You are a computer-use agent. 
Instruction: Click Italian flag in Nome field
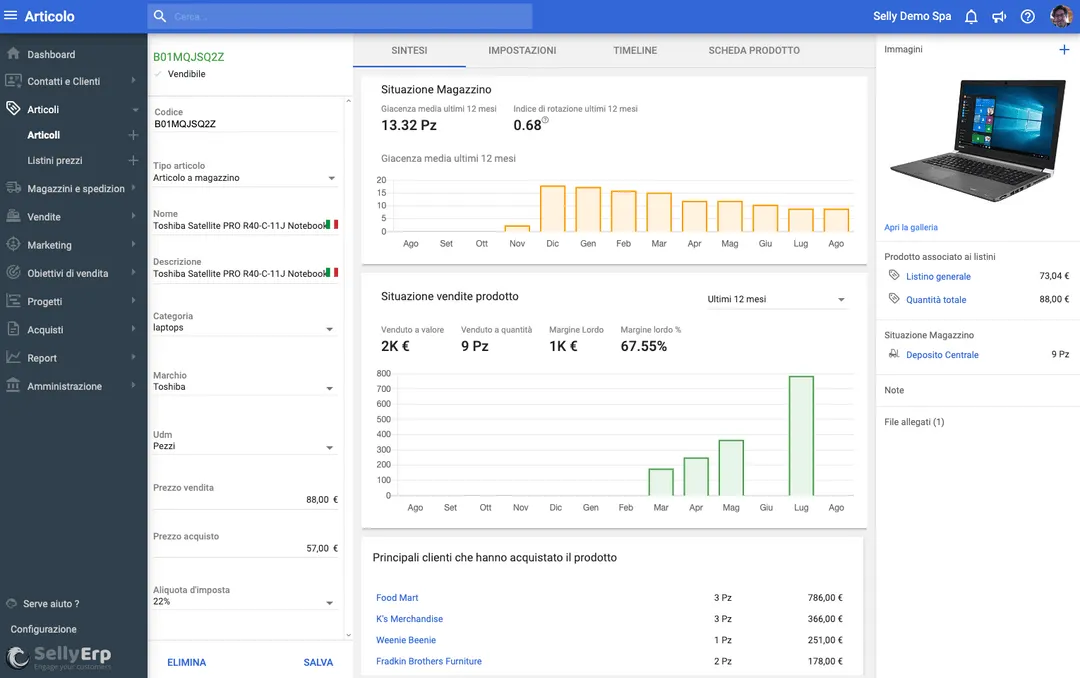coord(333,225)
